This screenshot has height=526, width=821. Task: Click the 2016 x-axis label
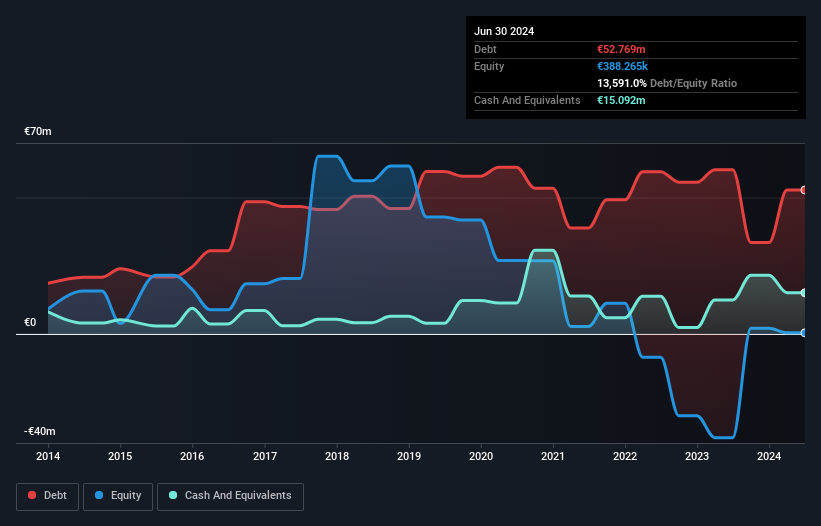192,456
